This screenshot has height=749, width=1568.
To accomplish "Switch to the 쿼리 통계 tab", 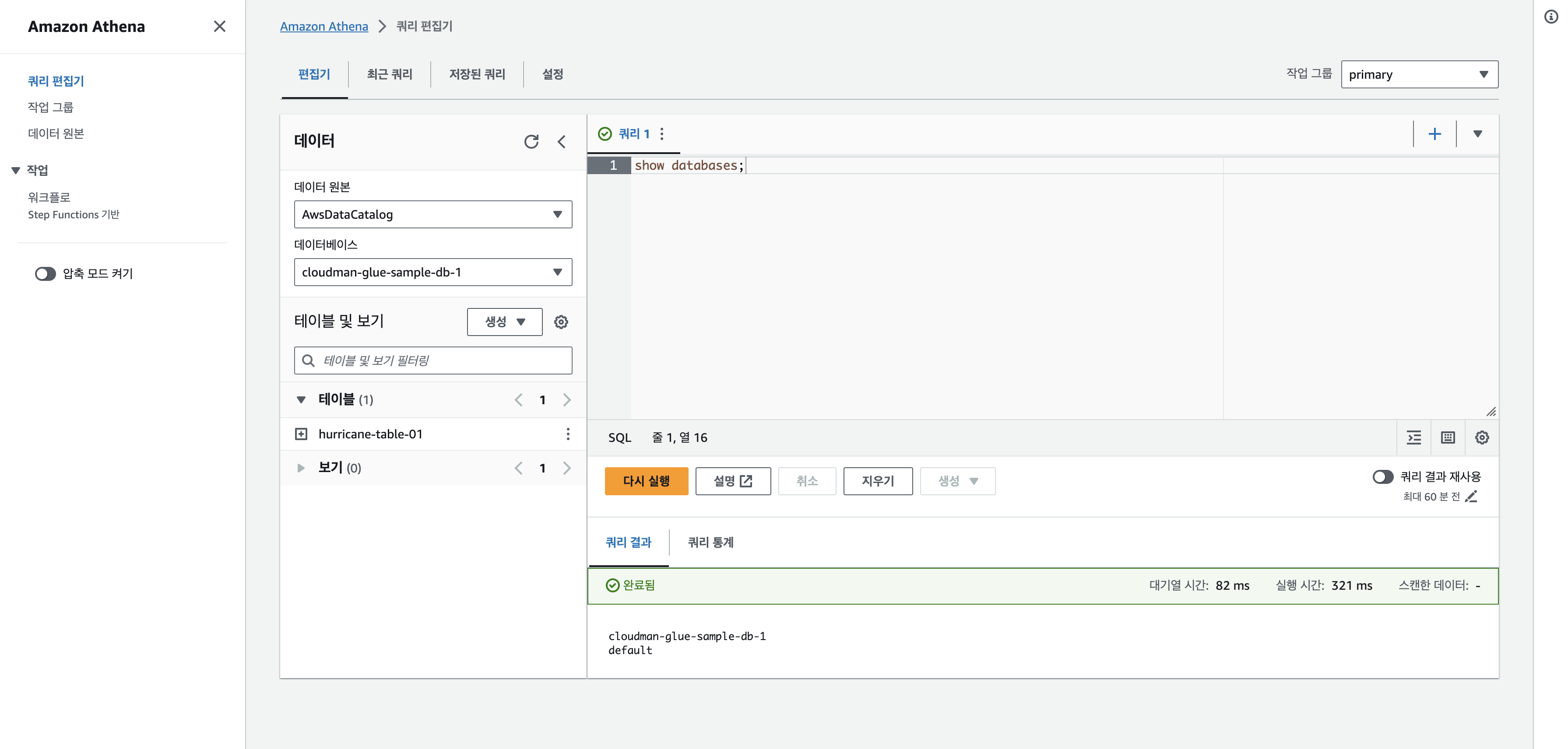I will point(710,542).
